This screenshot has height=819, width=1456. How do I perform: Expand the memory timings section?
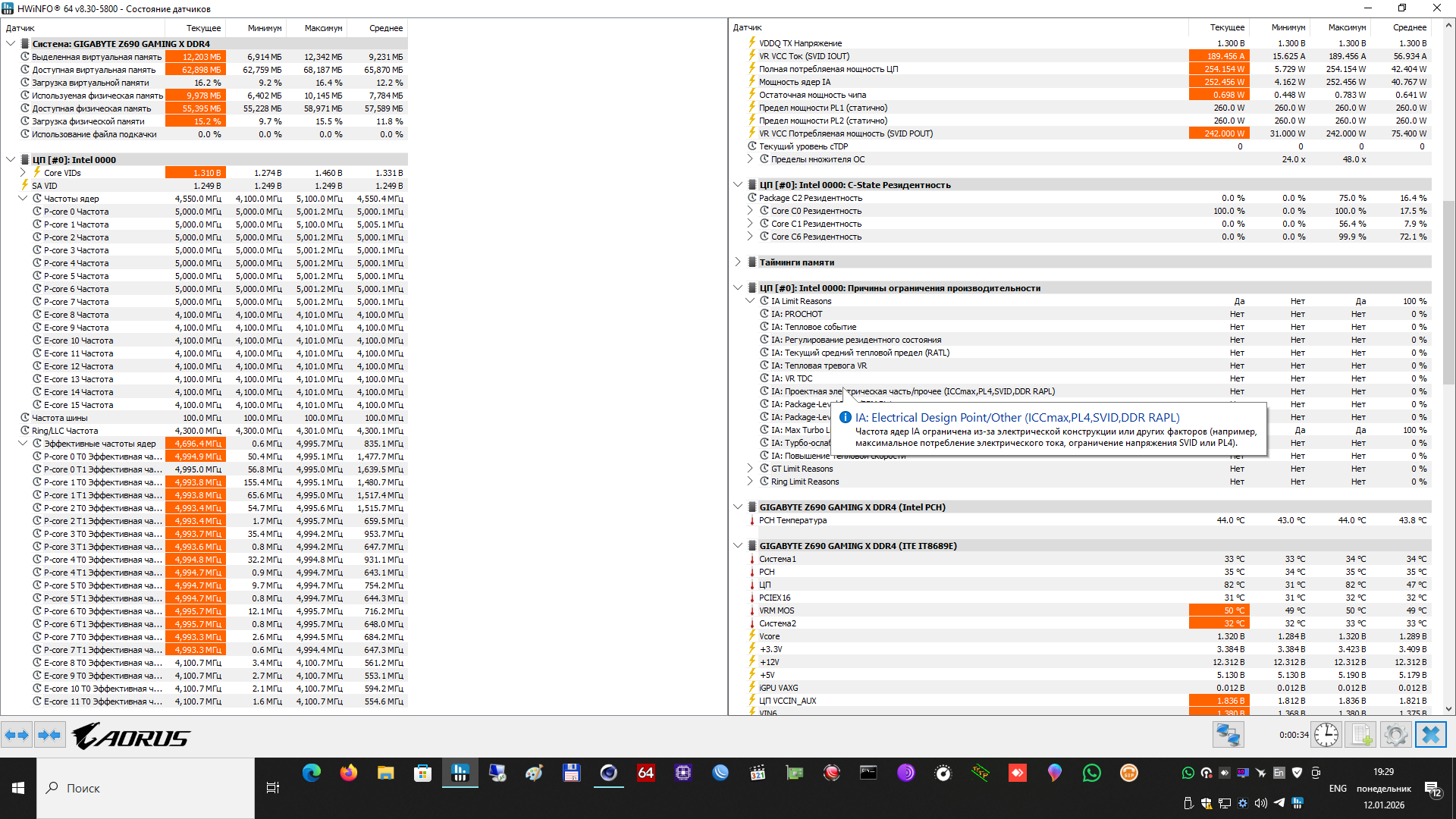(738, 262)
